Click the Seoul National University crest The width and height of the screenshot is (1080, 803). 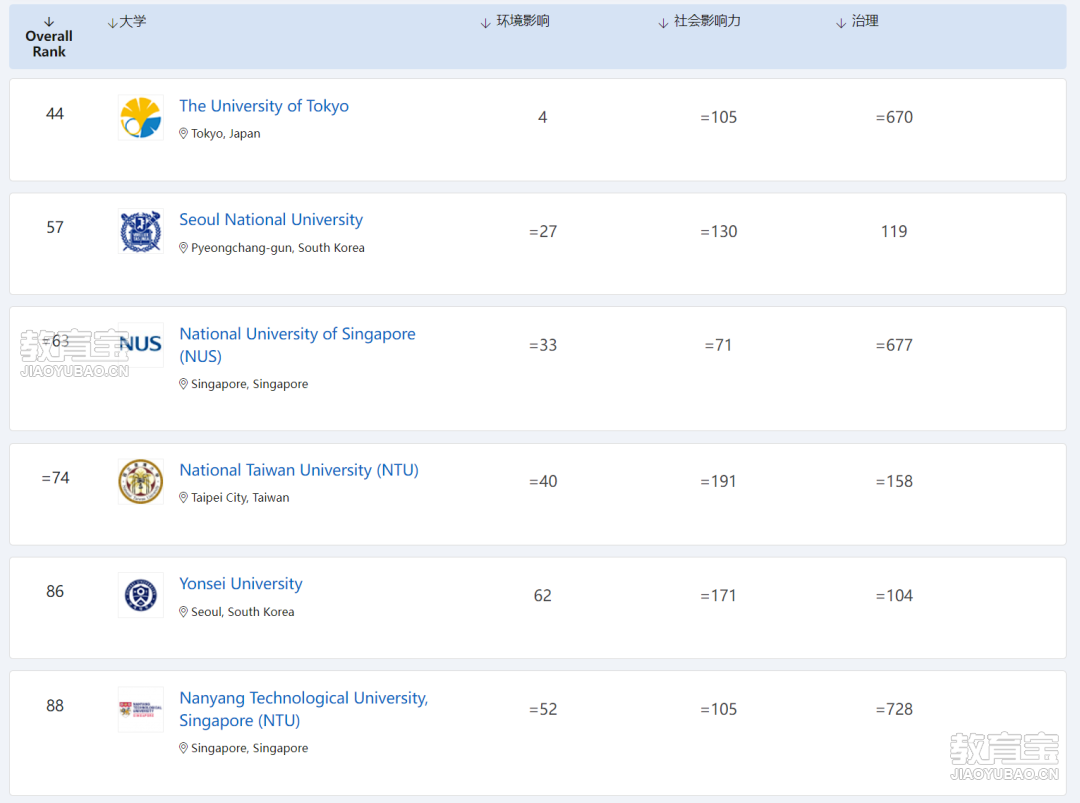141,231
